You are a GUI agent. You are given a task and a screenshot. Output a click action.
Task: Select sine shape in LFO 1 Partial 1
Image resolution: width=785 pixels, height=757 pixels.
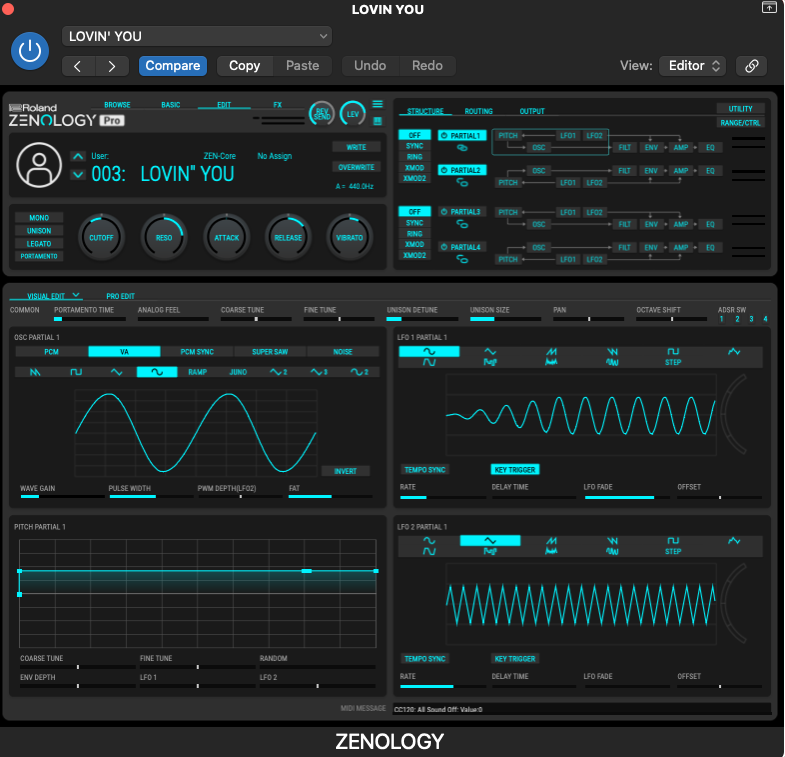(429, 351)
